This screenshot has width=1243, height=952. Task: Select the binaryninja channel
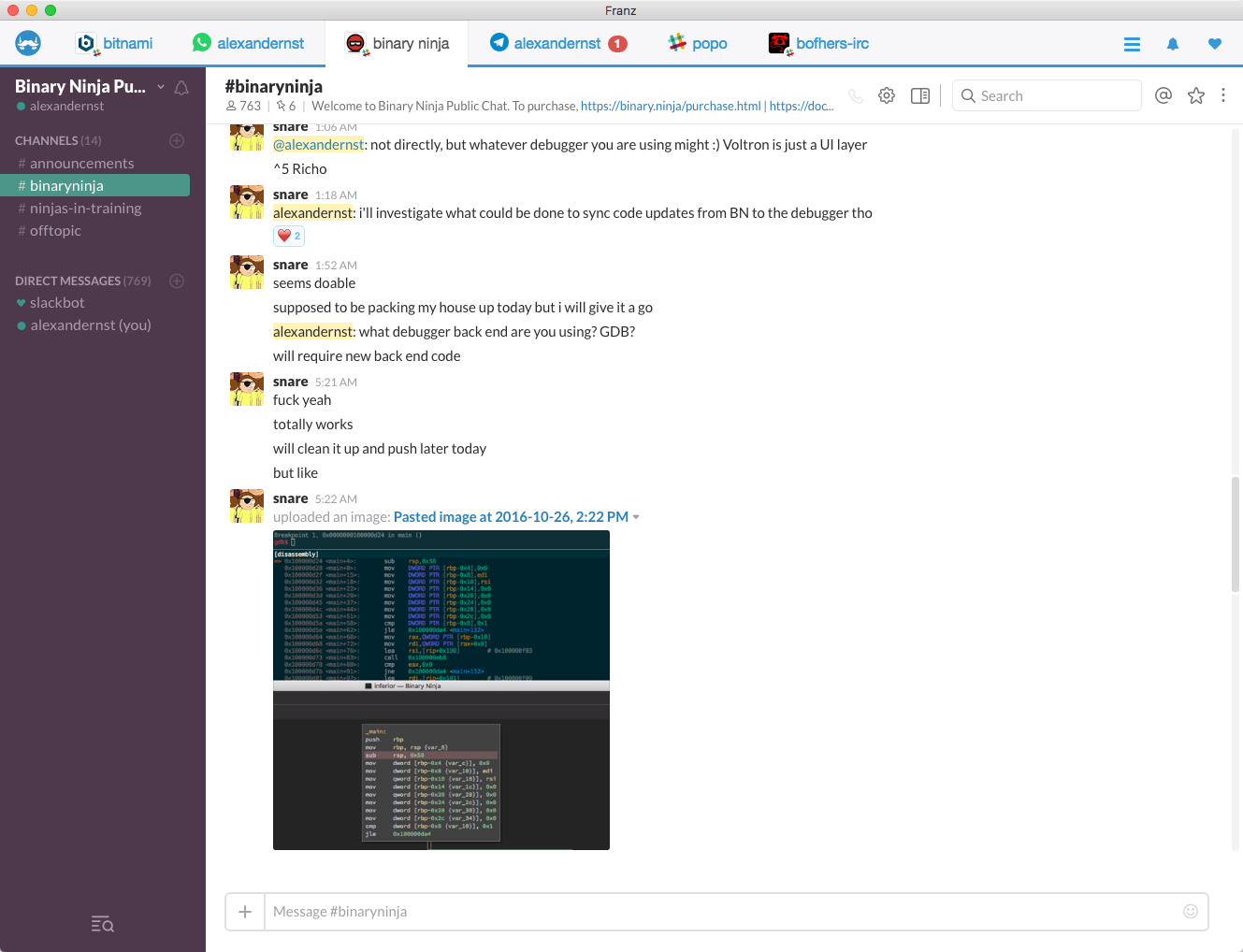click(95, 185)
